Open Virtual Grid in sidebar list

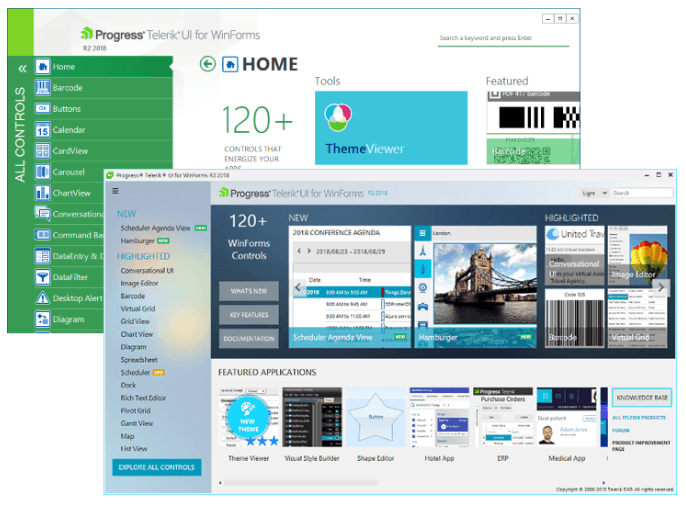[x=138, y=308]
